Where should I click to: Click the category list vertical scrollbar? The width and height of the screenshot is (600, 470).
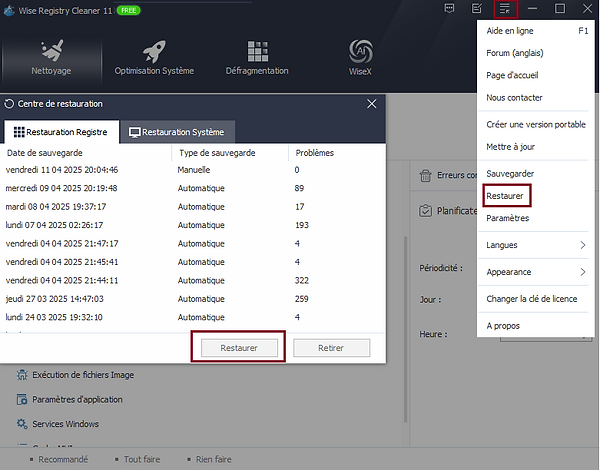coord(405,329)
